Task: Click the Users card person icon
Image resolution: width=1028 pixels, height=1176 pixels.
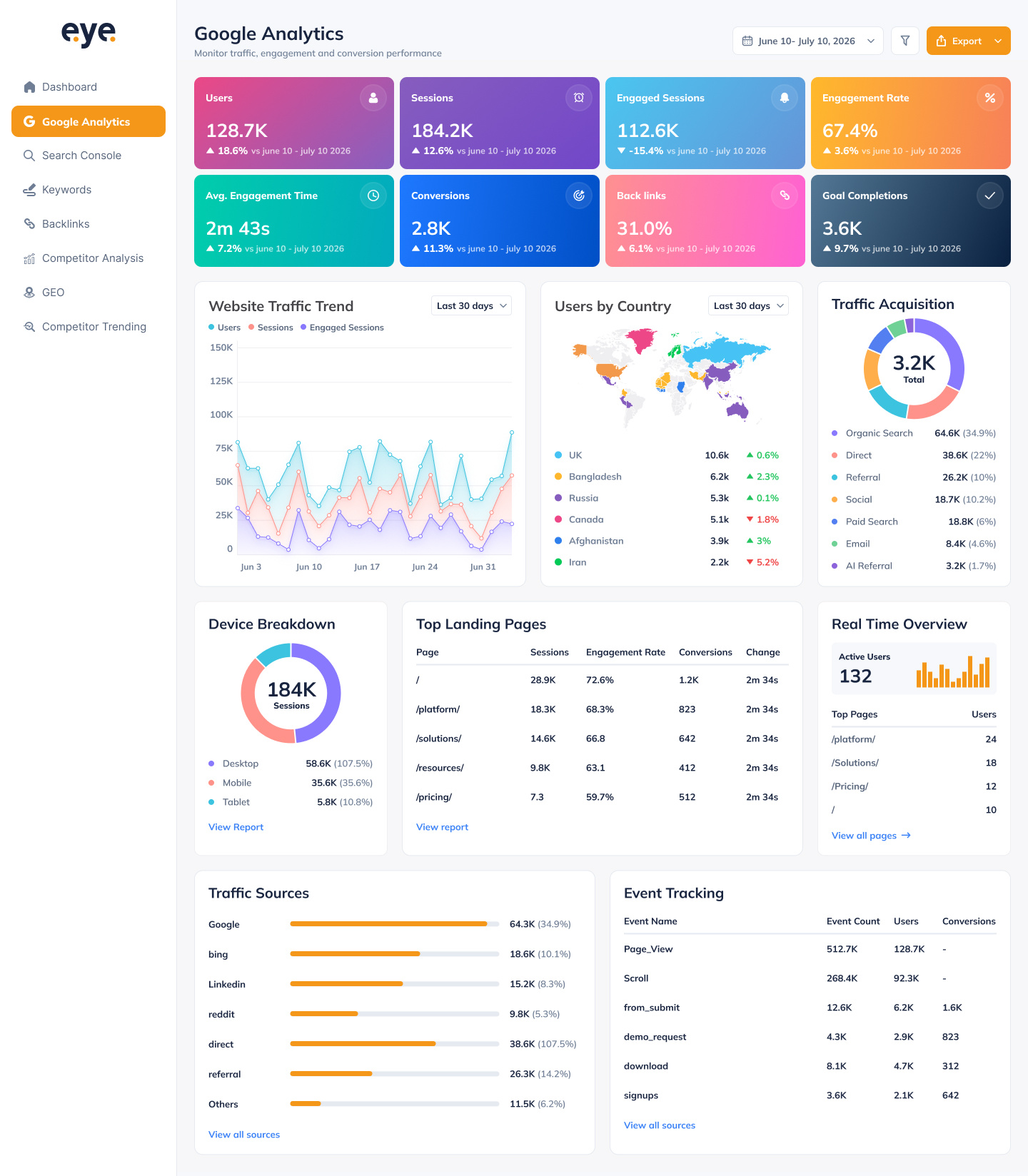Action: [x=373, y=98]
